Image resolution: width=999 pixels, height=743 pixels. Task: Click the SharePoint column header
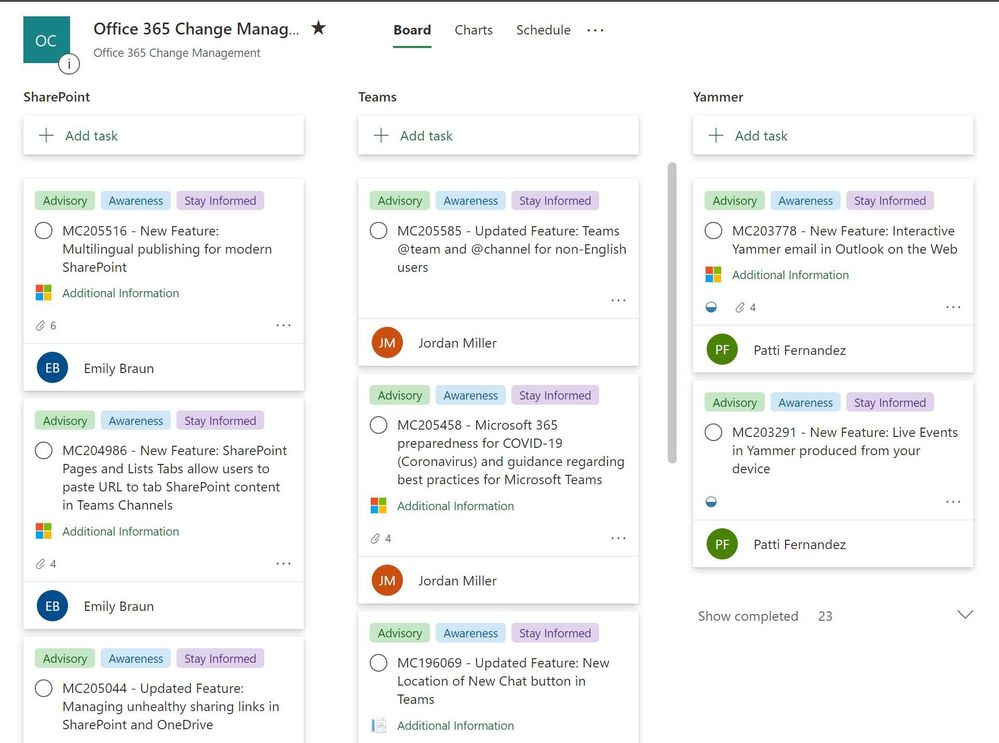tap(57, 97)
